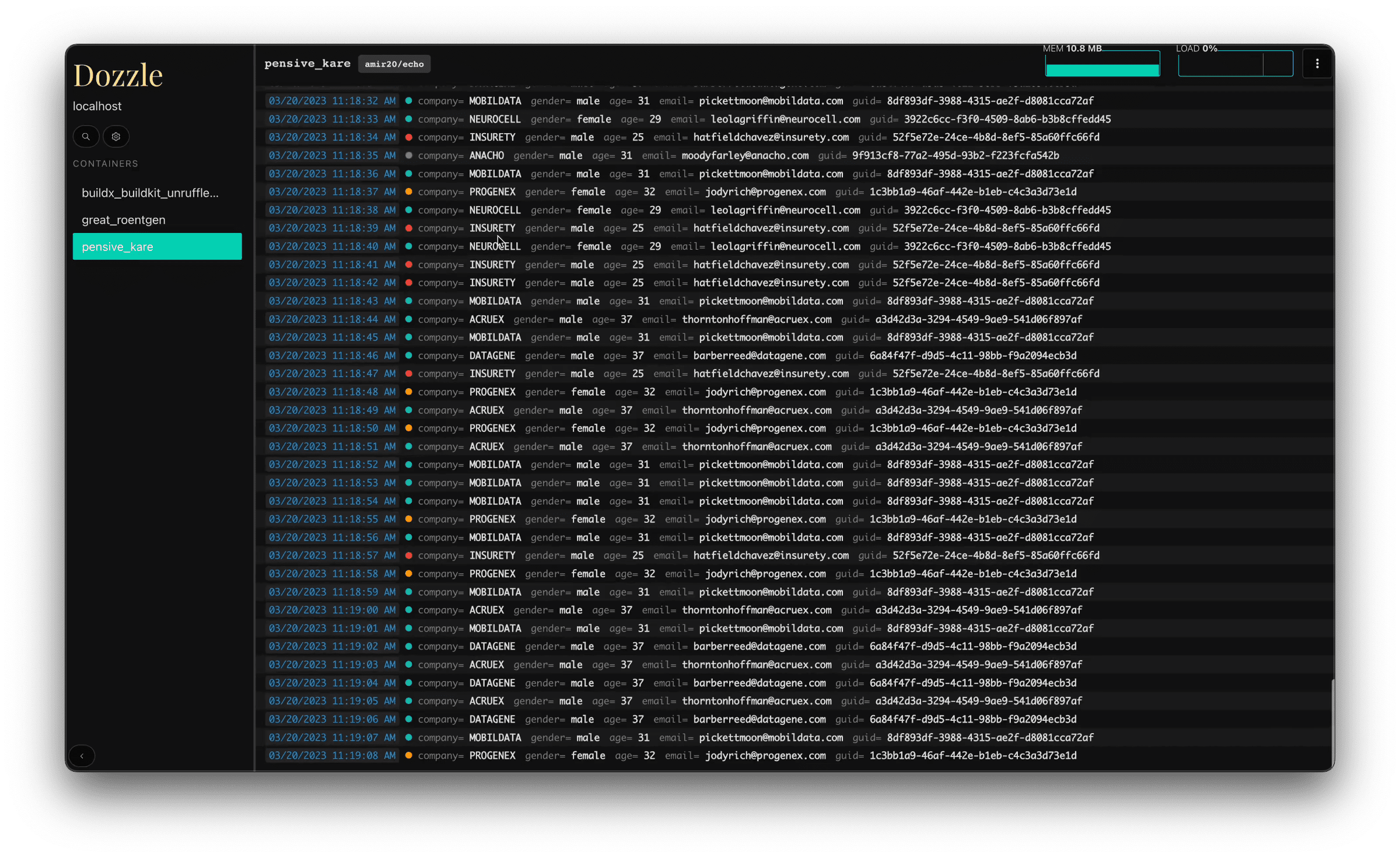
Task: Open the great_roentgen container logs
Action: click(x=124, y=220)
